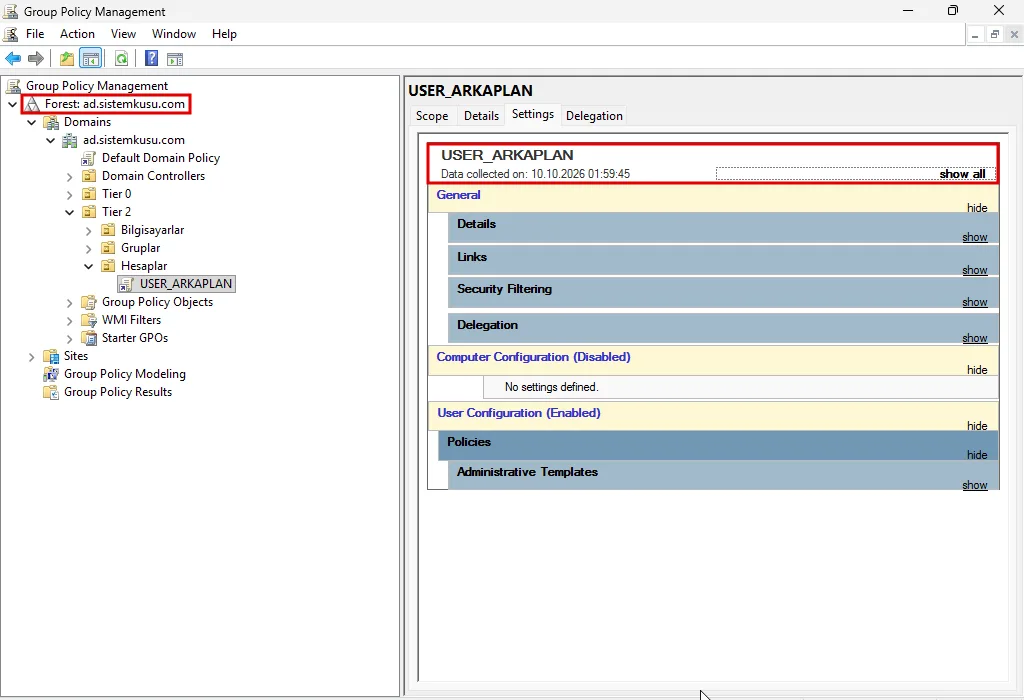Toggle the Show/Hide Action Pane icon
Screen dimensions: 1024x700
(175, 59)
